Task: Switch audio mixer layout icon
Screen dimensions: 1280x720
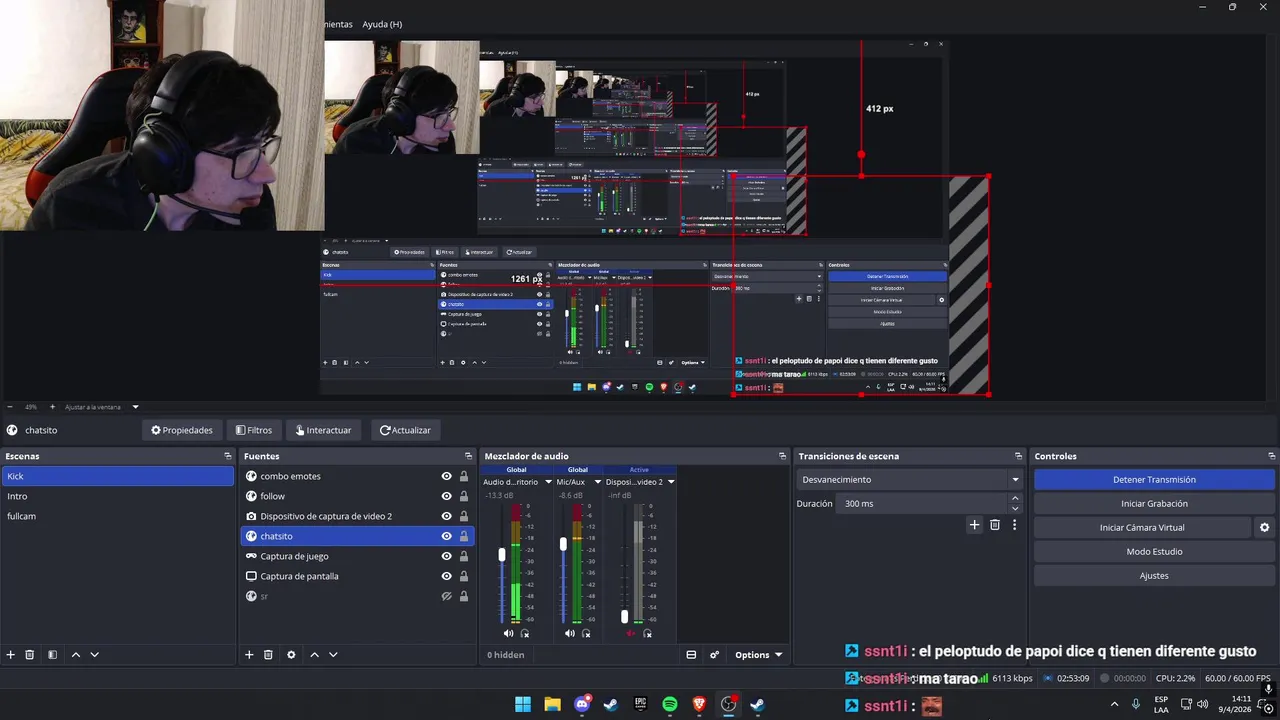Action: click(691, 655)
